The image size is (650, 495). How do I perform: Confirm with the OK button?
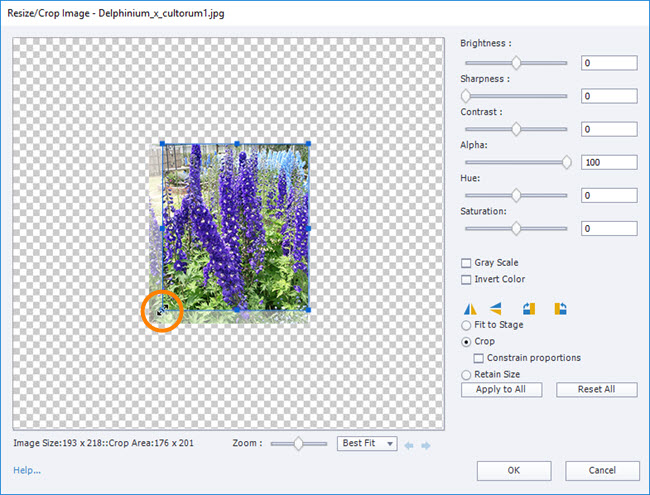[514, 471]
